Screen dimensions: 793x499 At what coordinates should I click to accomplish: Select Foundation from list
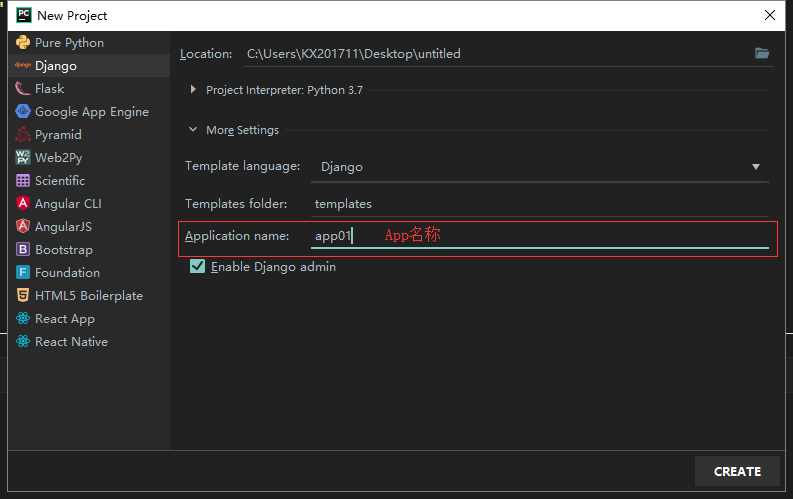pyautogui.click(x=89, y=273)
